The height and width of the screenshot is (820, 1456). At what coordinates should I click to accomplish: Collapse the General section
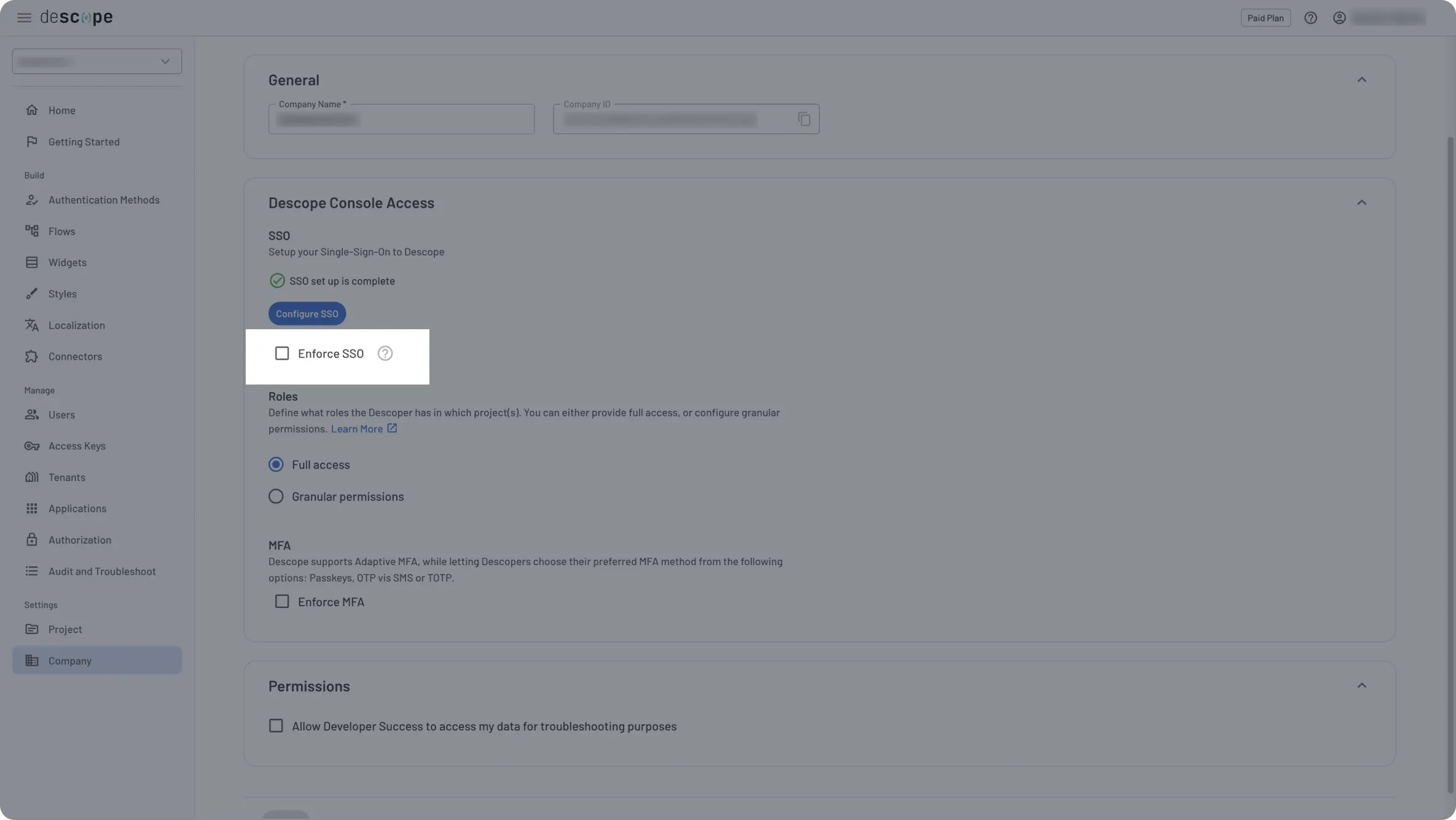click(x=1362, y=80)
